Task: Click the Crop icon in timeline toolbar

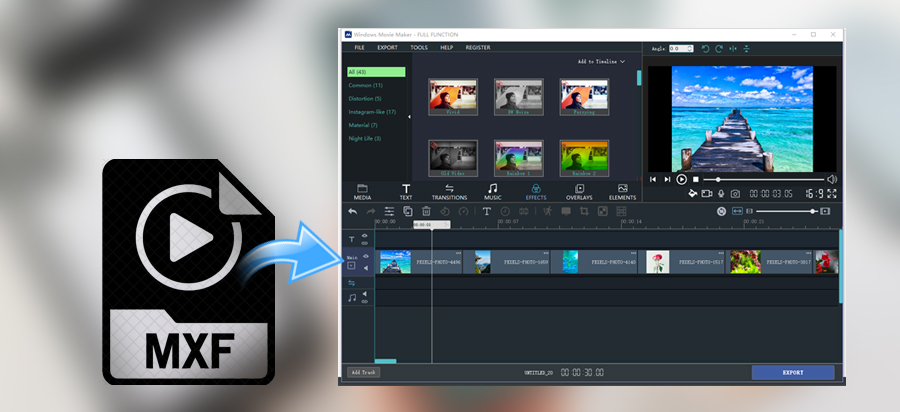Action: (584, 211)
